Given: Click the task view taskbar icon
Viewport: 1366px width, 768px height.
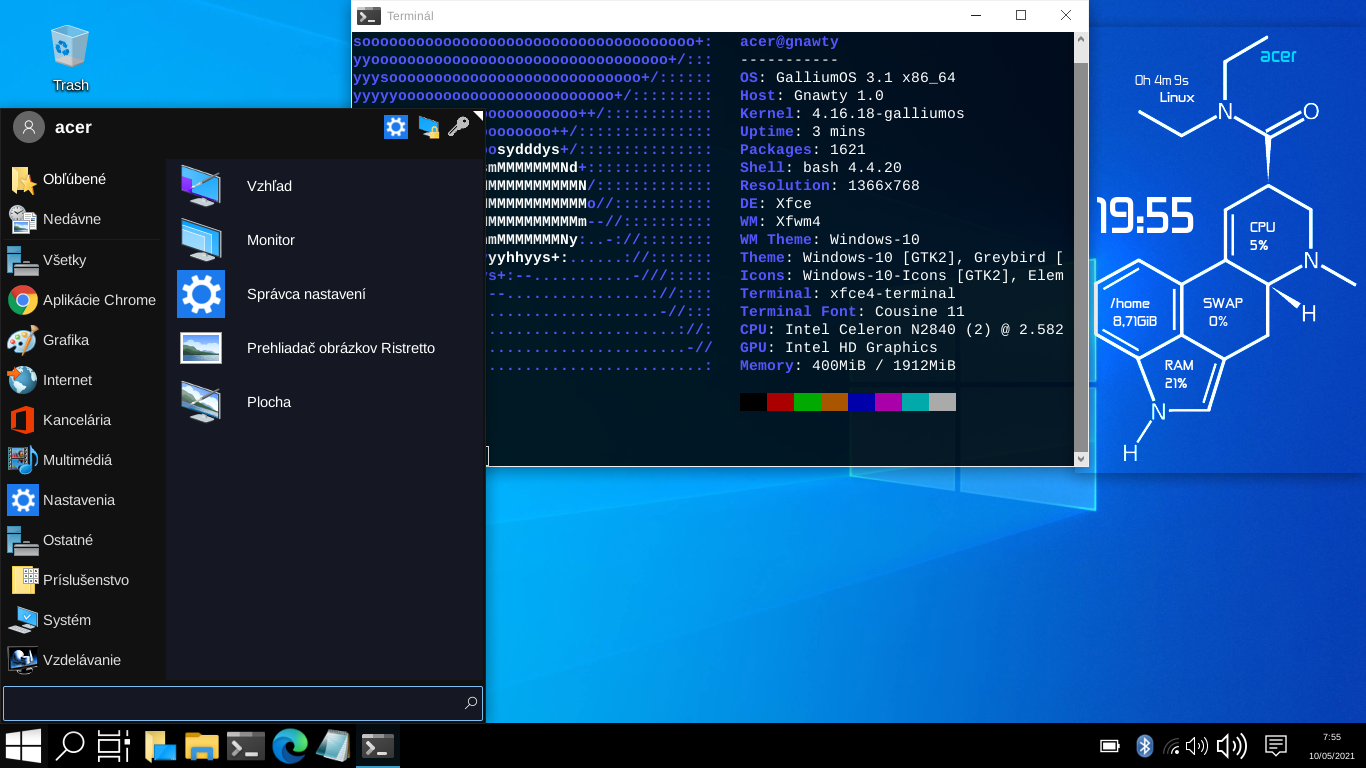Looking at the screenshot, I should pyautogui.click(x=113, y=746).
